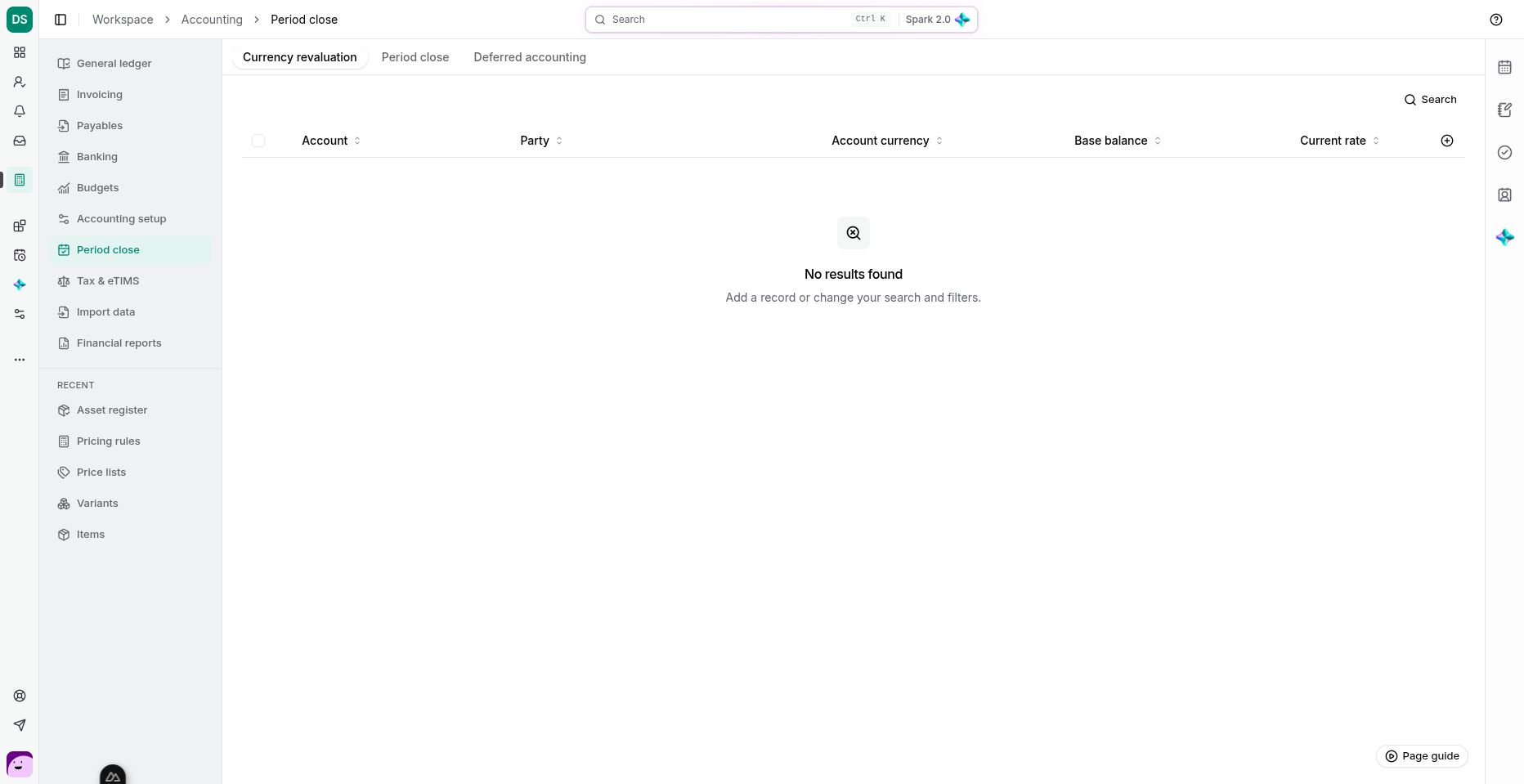
Task: Open the contacts book icon in right panel
Action: tap(1504, 195)
